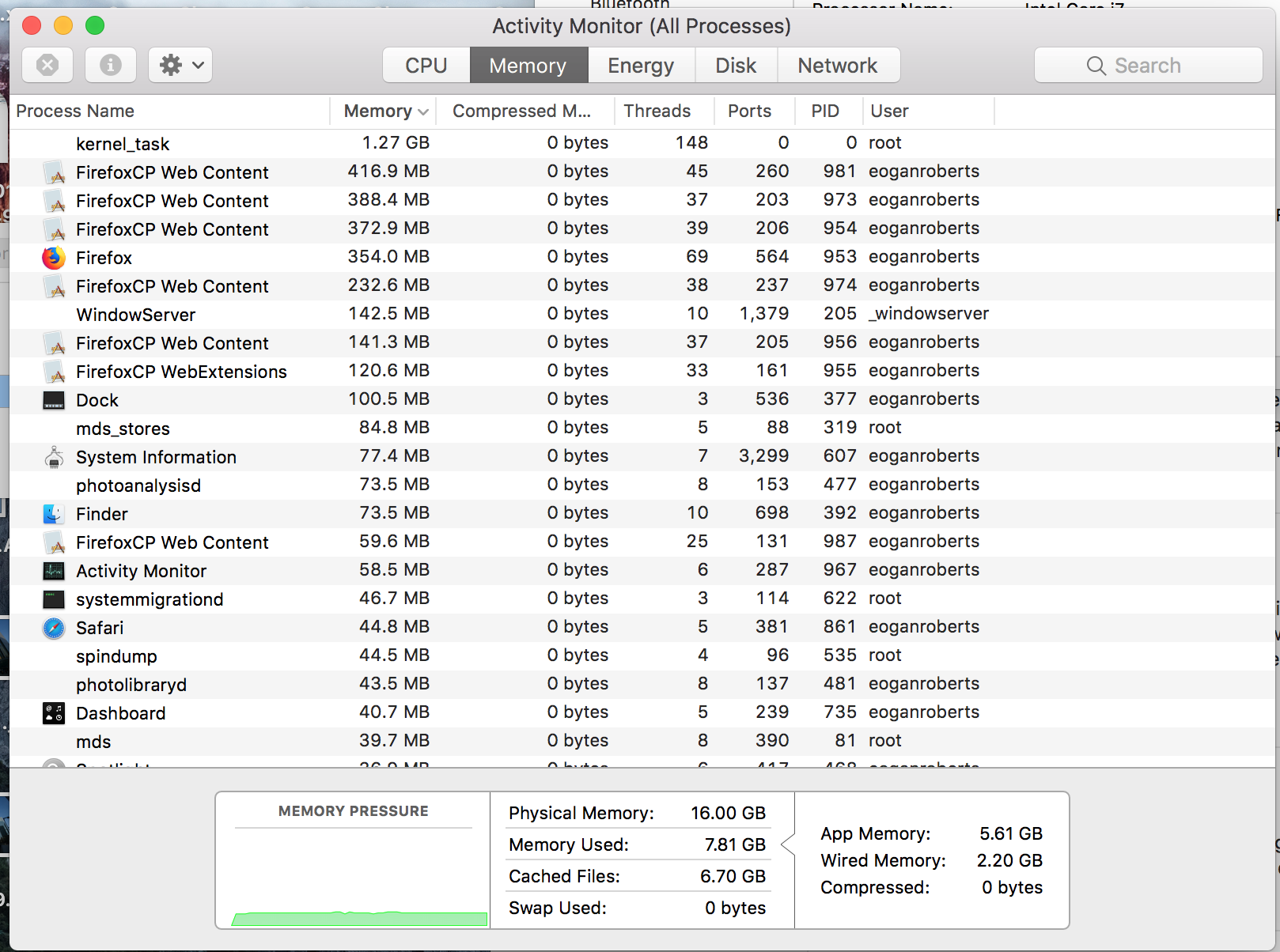Click the 1.27 GB memory value

click(x=396, y=142)
